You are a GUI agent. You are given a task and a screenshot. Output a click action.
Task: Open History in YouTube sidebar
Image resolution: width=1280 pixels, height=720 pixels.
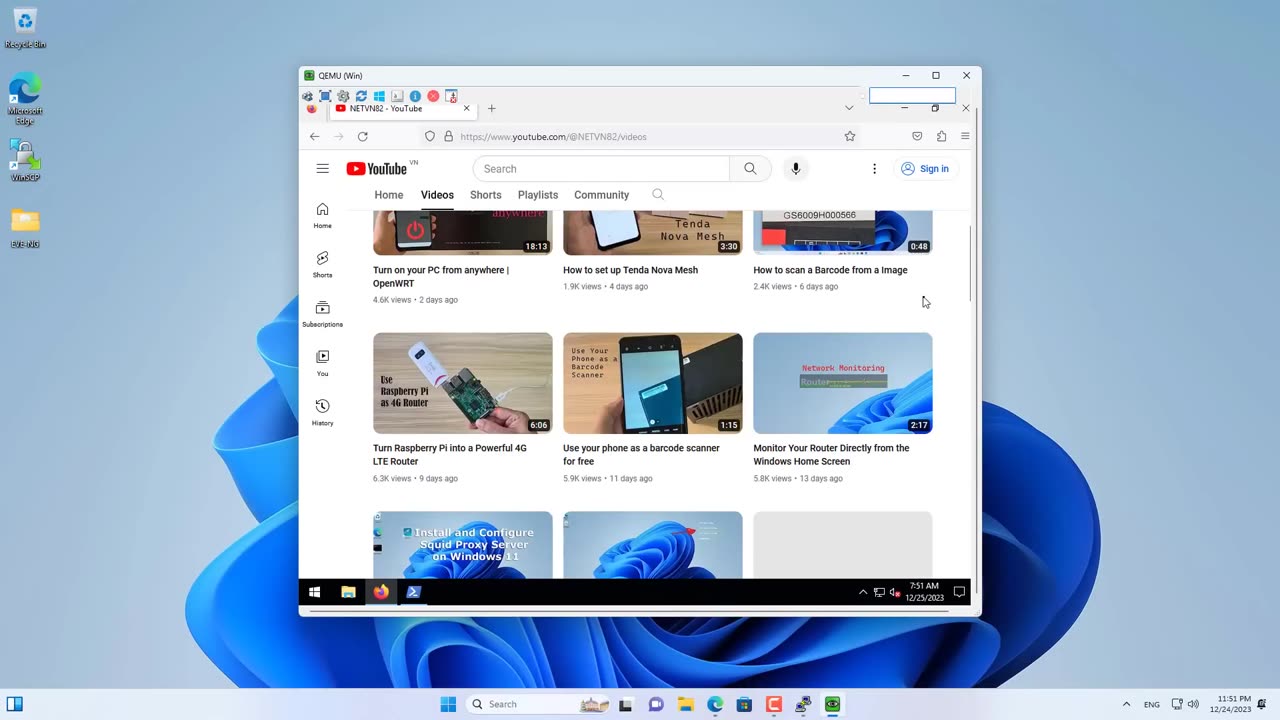[x=322, y=412]
